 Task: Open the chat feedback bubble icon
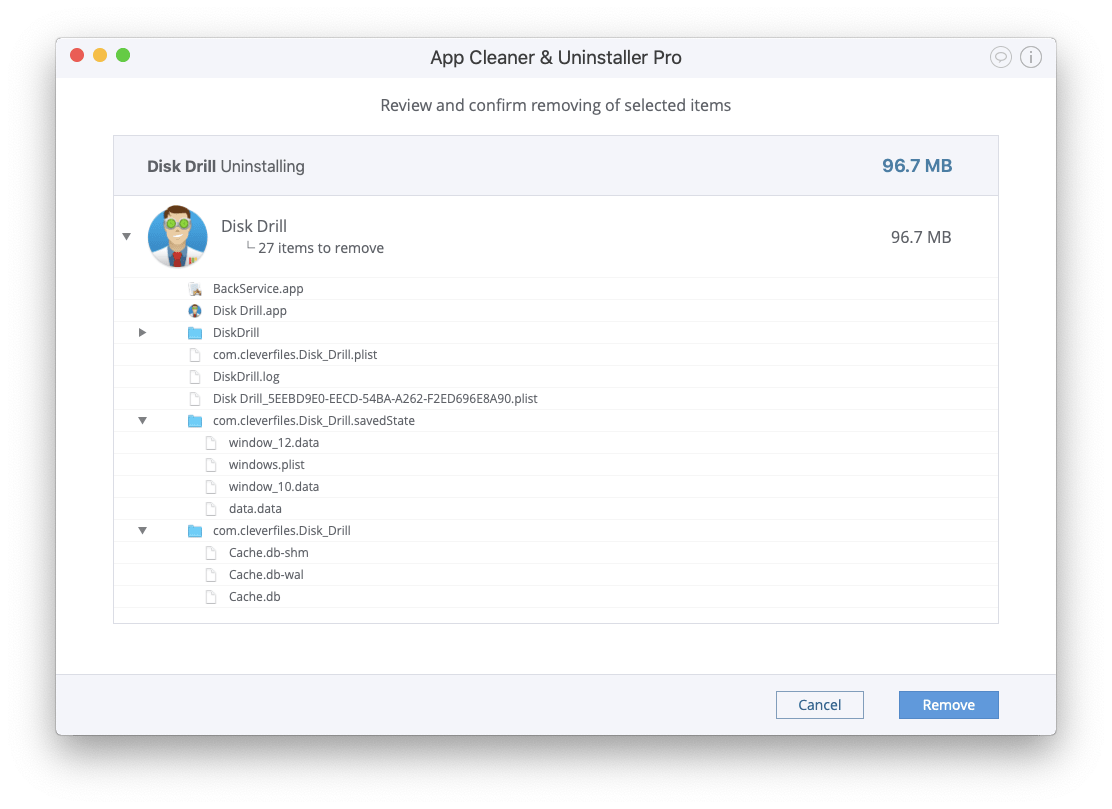1000,57
